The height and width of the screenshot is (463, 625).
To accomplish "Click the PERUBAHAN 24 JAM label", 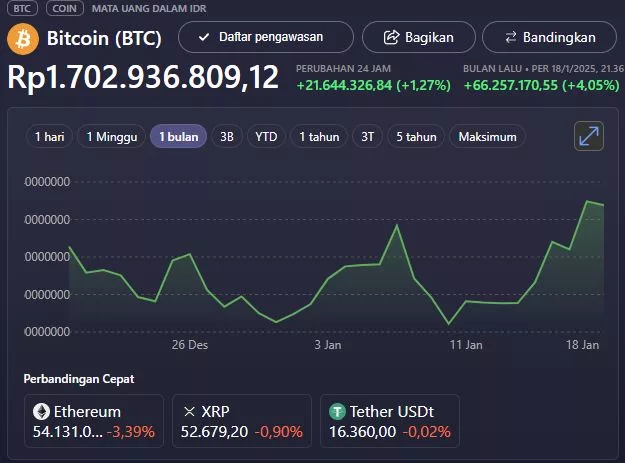I will click(x=343, y=69).
